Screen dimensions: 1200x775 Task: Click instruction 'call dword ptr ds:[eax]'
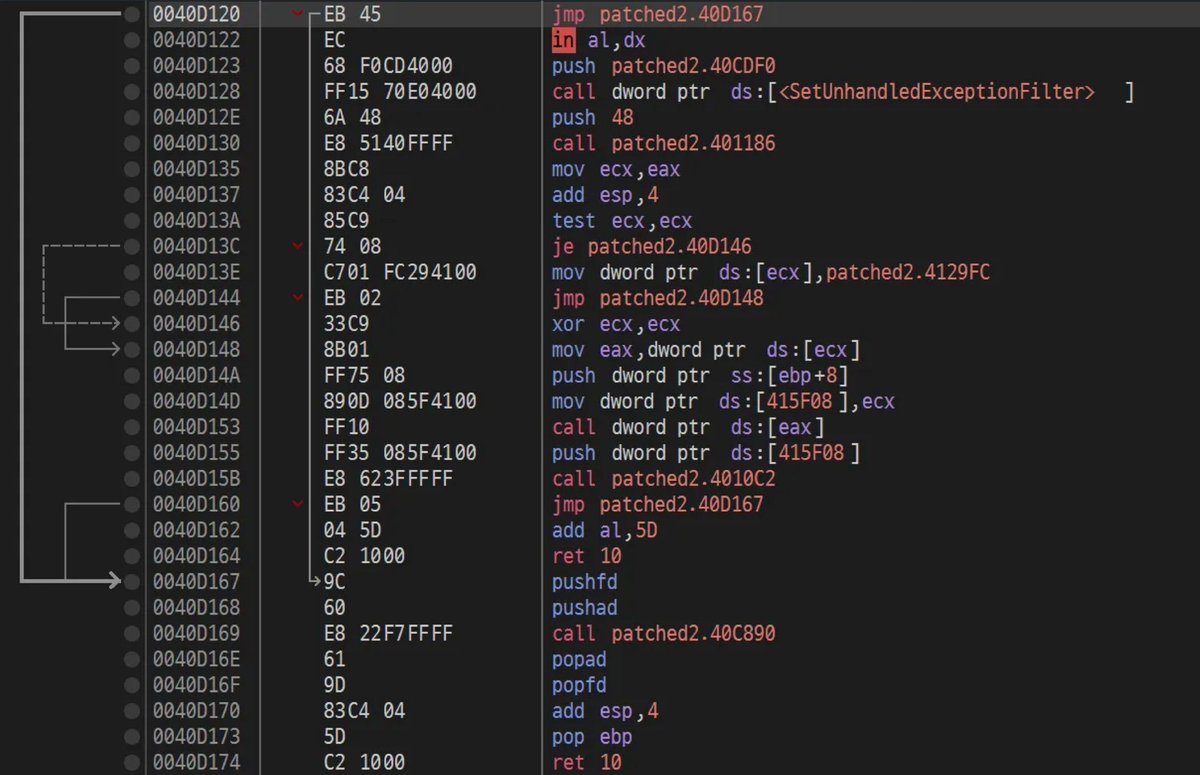689,427
